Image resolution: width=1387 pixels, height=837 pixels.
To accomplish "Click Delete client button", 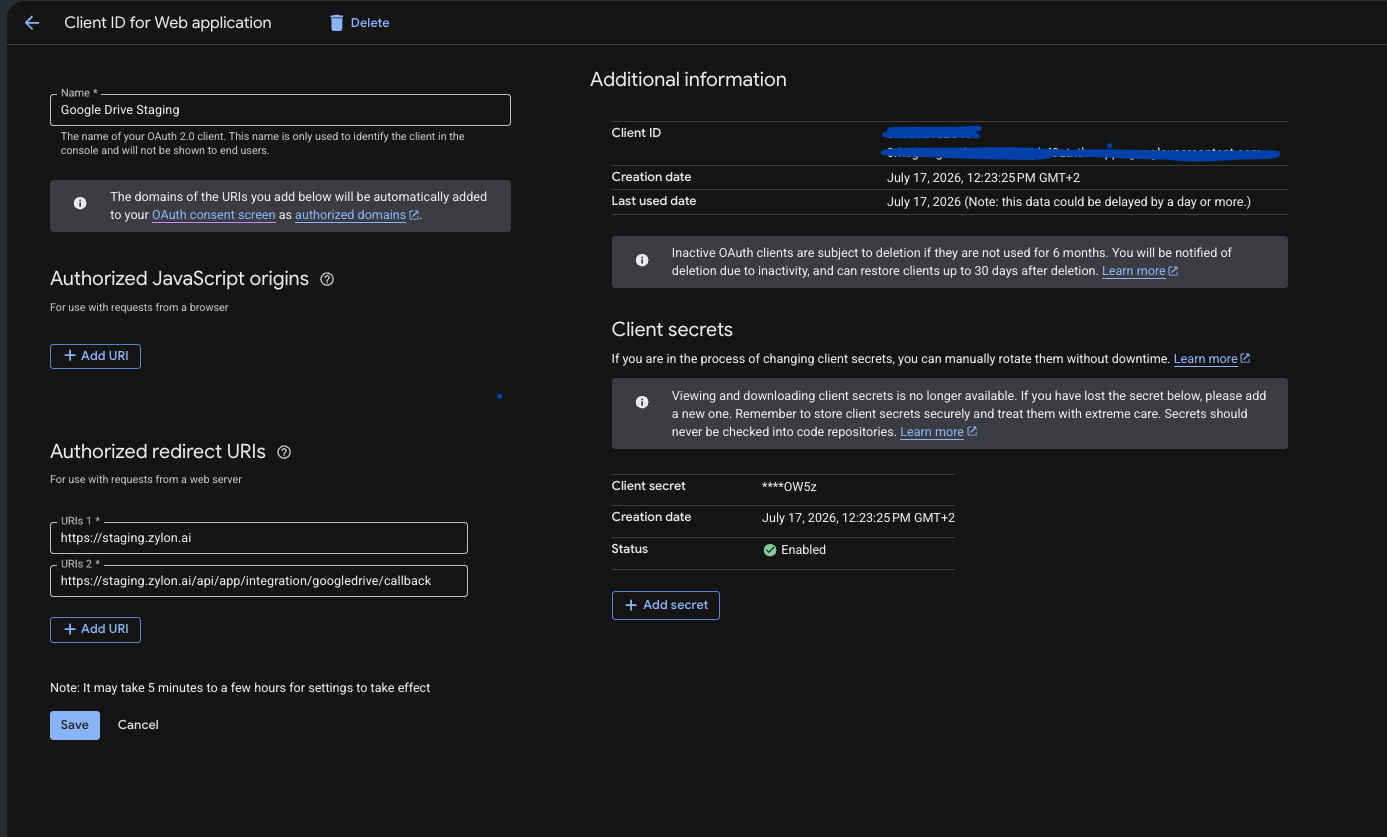I will point(359,22).
